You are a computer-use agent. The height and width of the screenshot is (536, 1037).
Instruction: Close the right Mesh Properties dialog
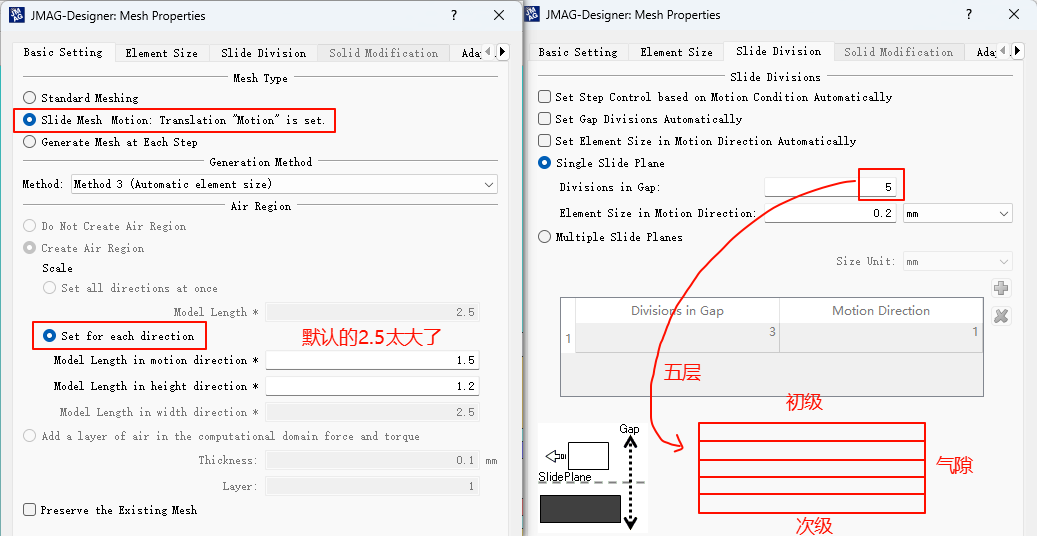point(1014,15)
